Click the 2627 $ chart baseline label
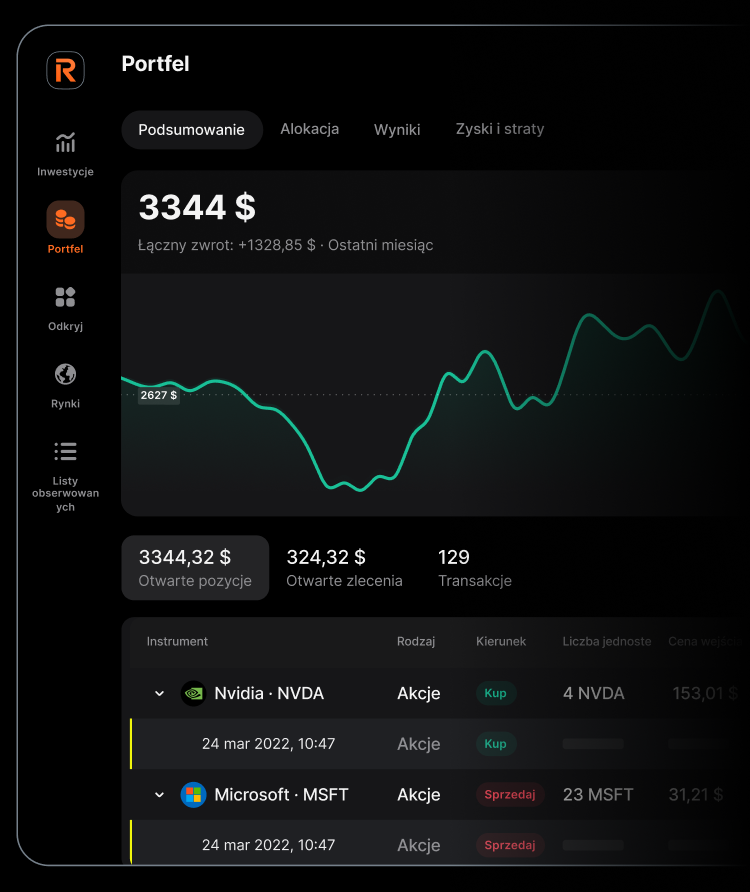750x892 pixels. coord(159,395)
